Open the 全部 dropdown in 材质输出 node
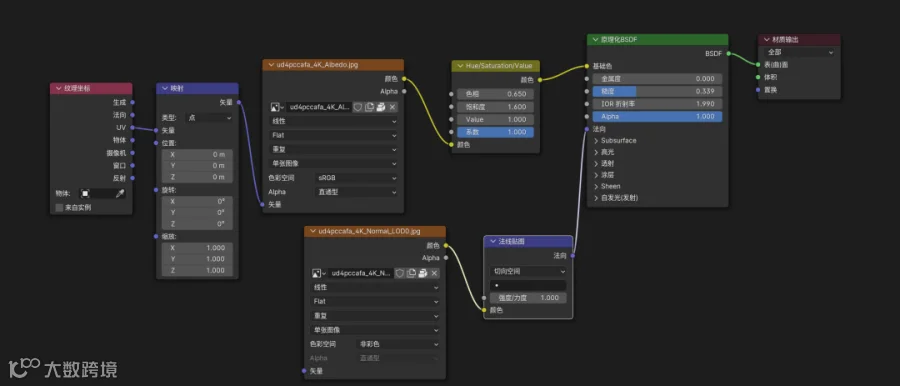This screenshot has height=386, width=900. [x=799, y=52]
